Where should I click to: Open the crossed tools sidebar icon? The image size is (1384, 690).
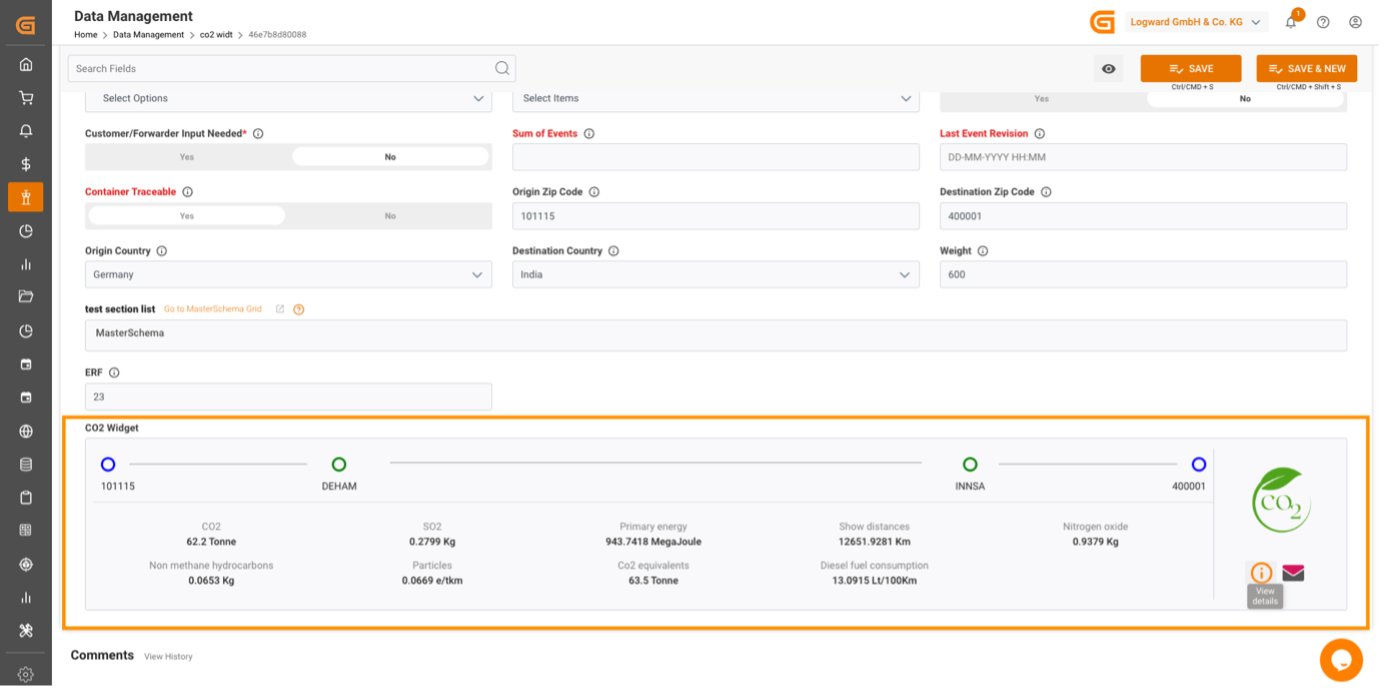[26, 631]
